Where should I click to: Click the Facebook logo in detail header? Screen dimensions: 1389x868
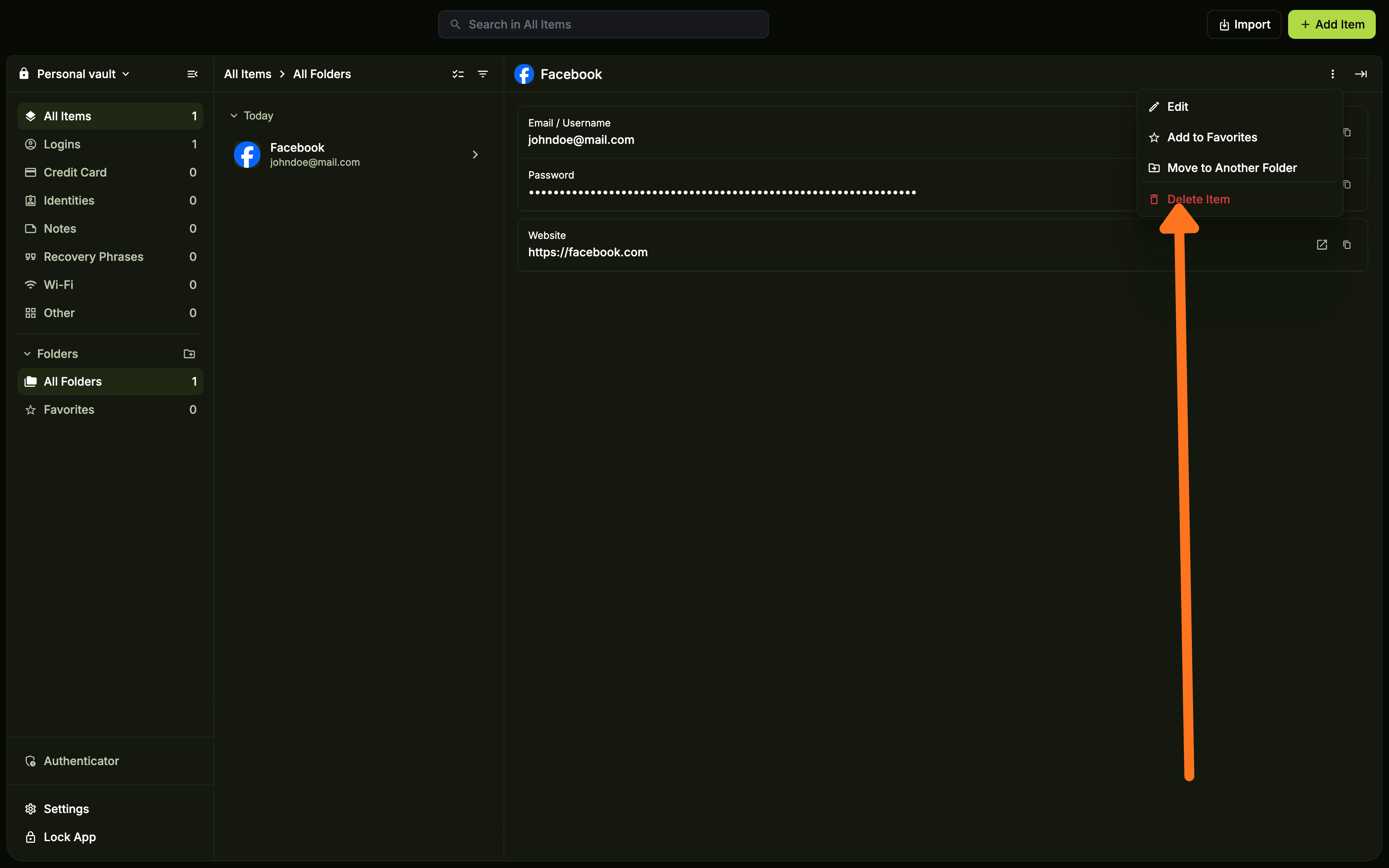tap(524, 74)
